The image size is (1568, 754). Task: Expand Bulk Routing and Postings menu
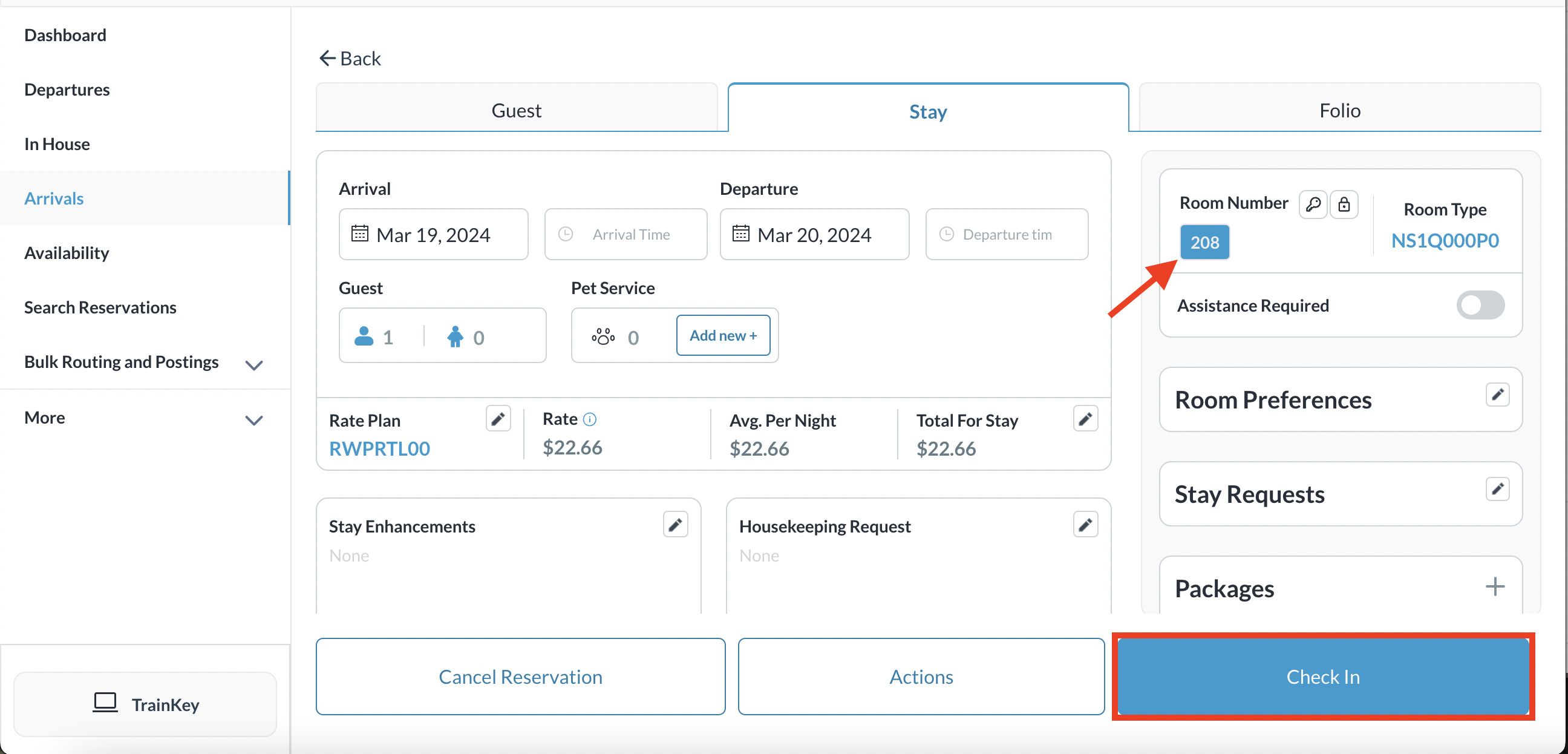click(x=254, y=365)
